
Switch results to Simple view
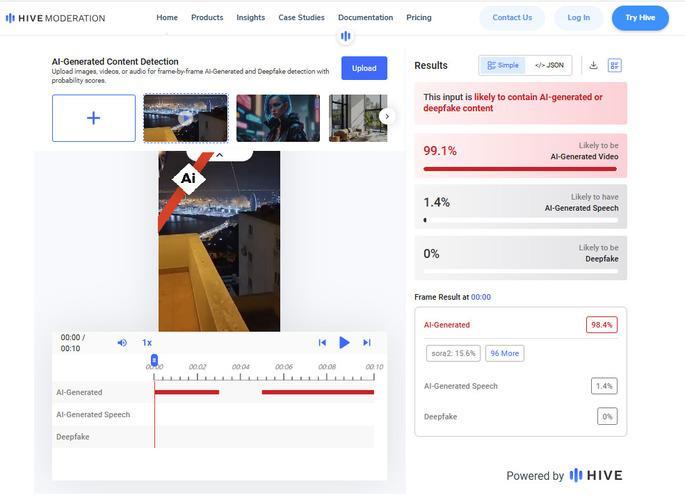[503, 65]
